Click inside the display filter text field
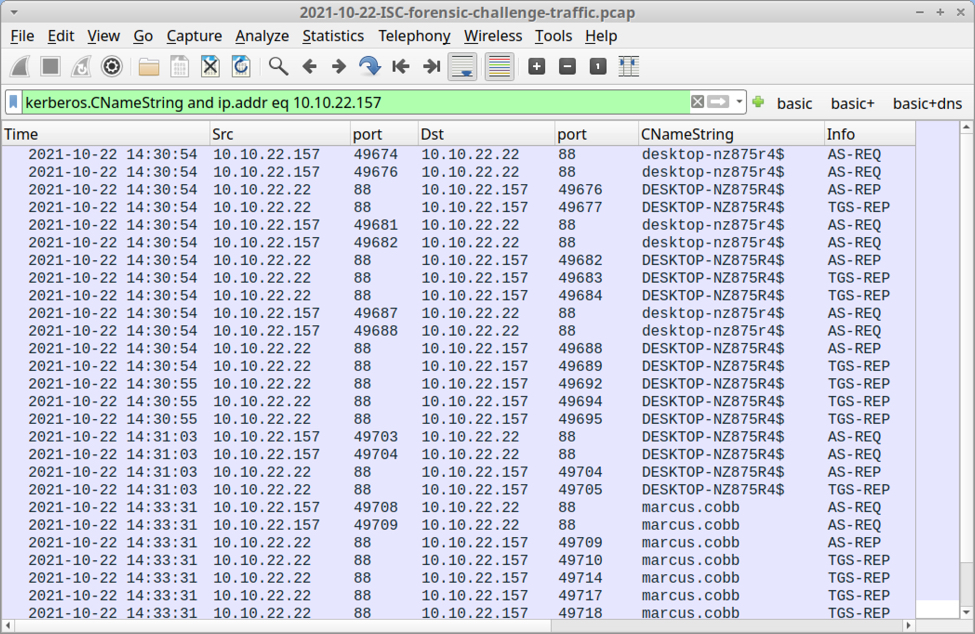The image size is (975, 634). [x=350, y=102]
